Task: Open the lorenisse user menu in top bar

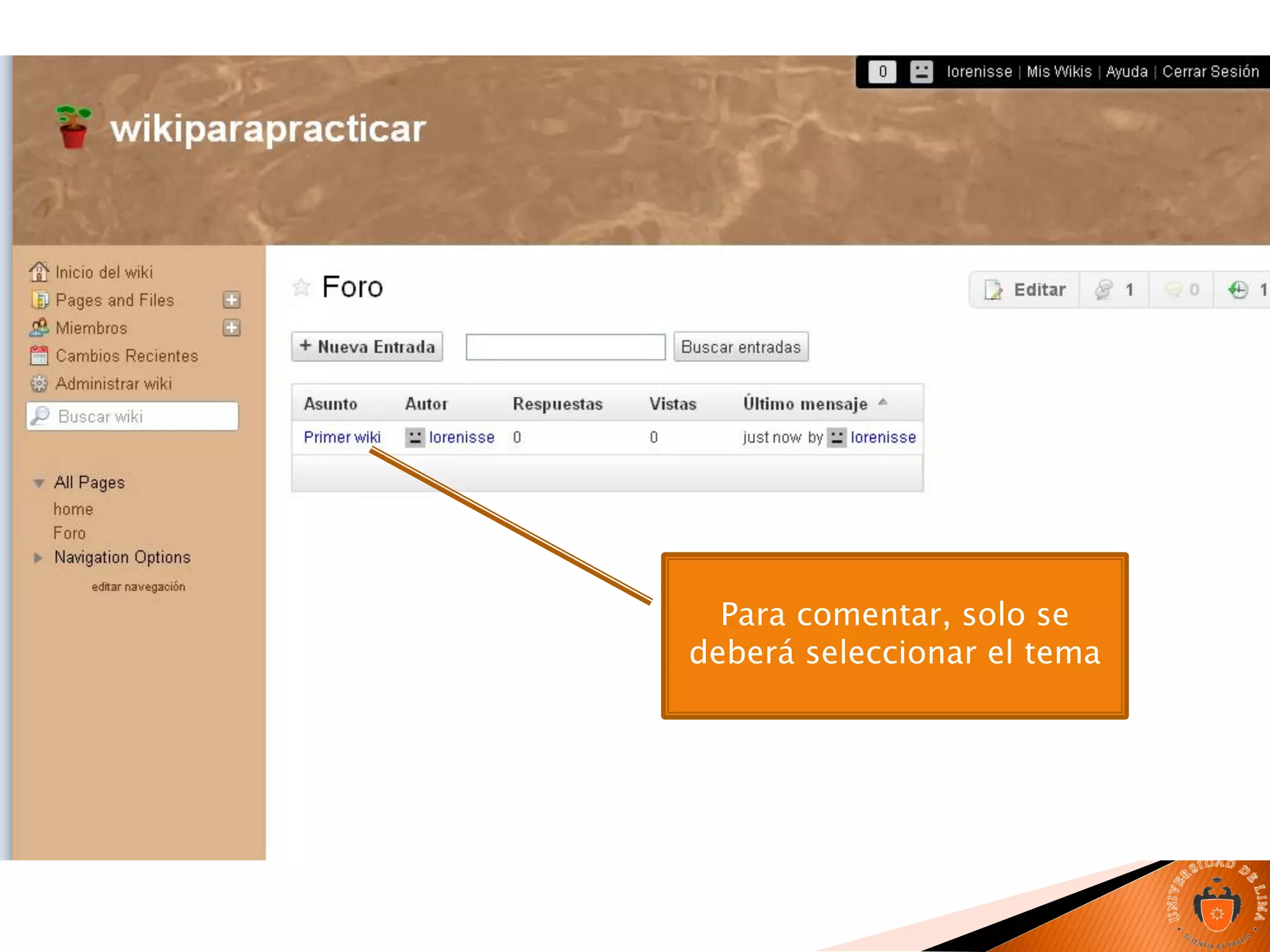Action: point(979,72)
